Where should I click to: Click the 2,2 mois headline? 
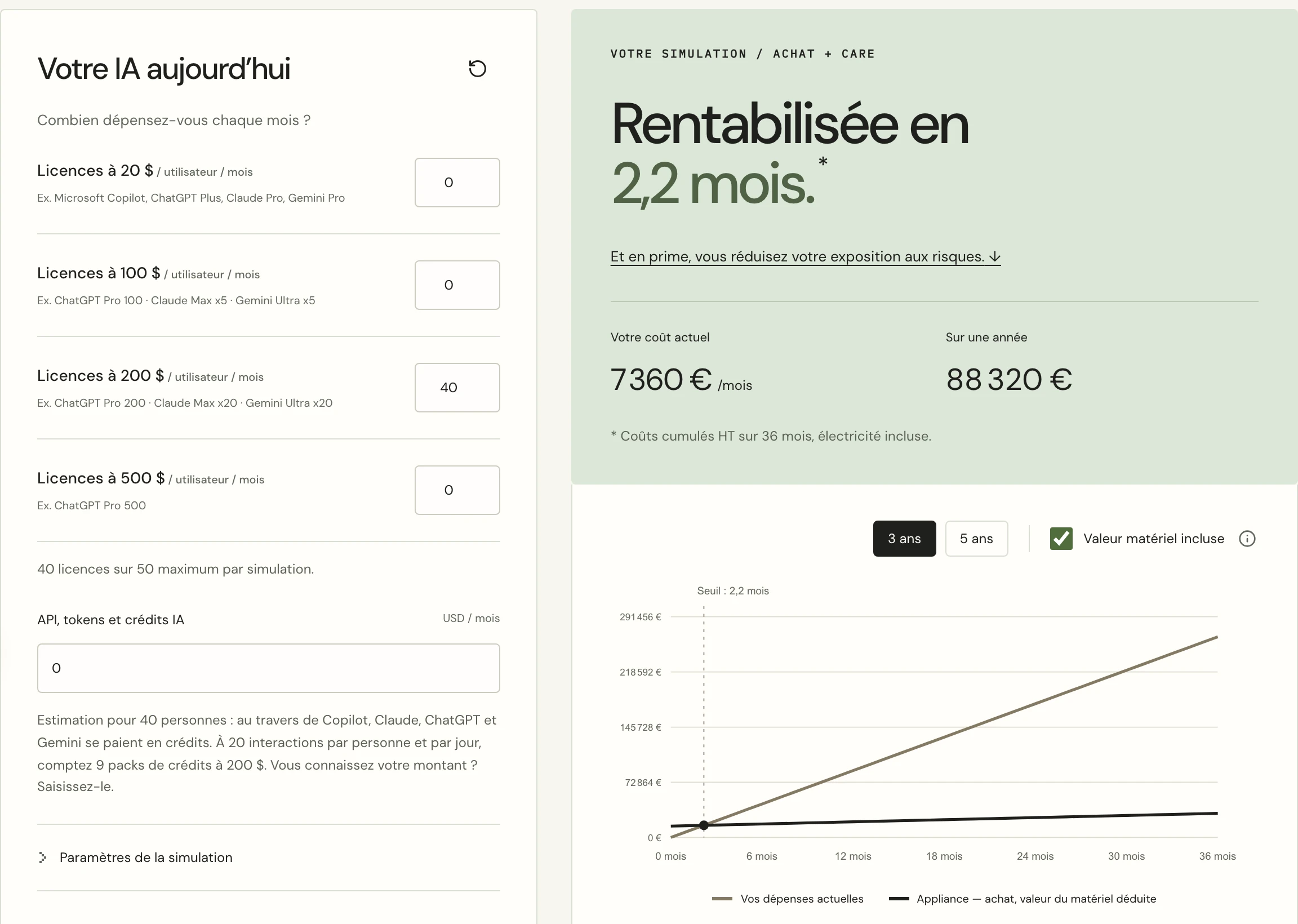tap(713, 183)
